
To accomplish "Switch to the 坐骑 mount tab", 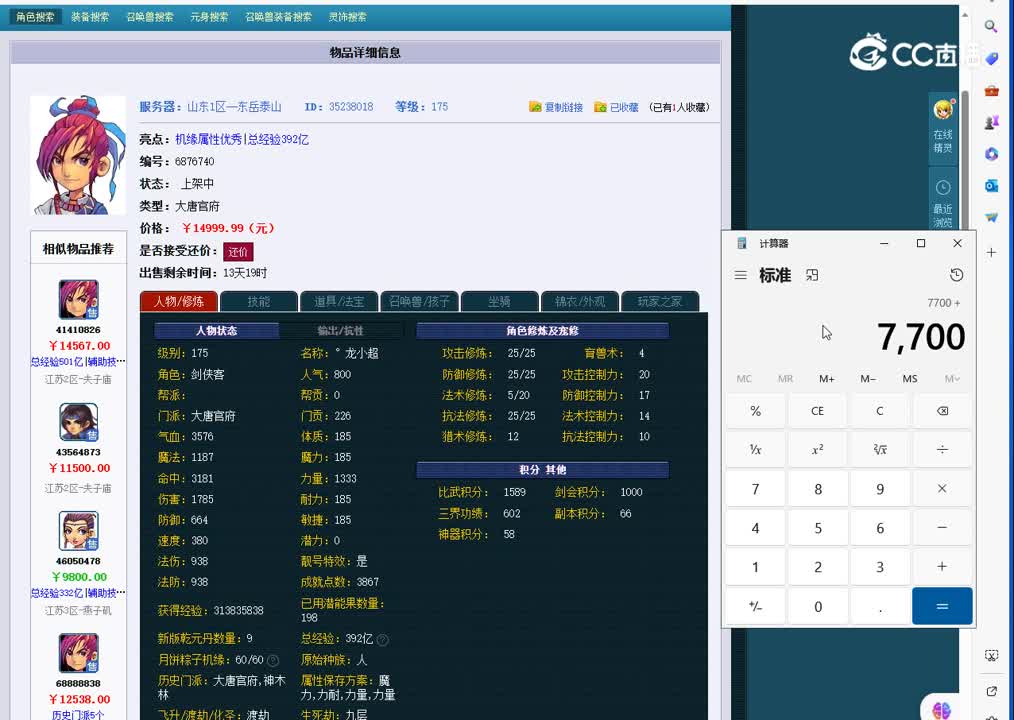I will point(499,301).
